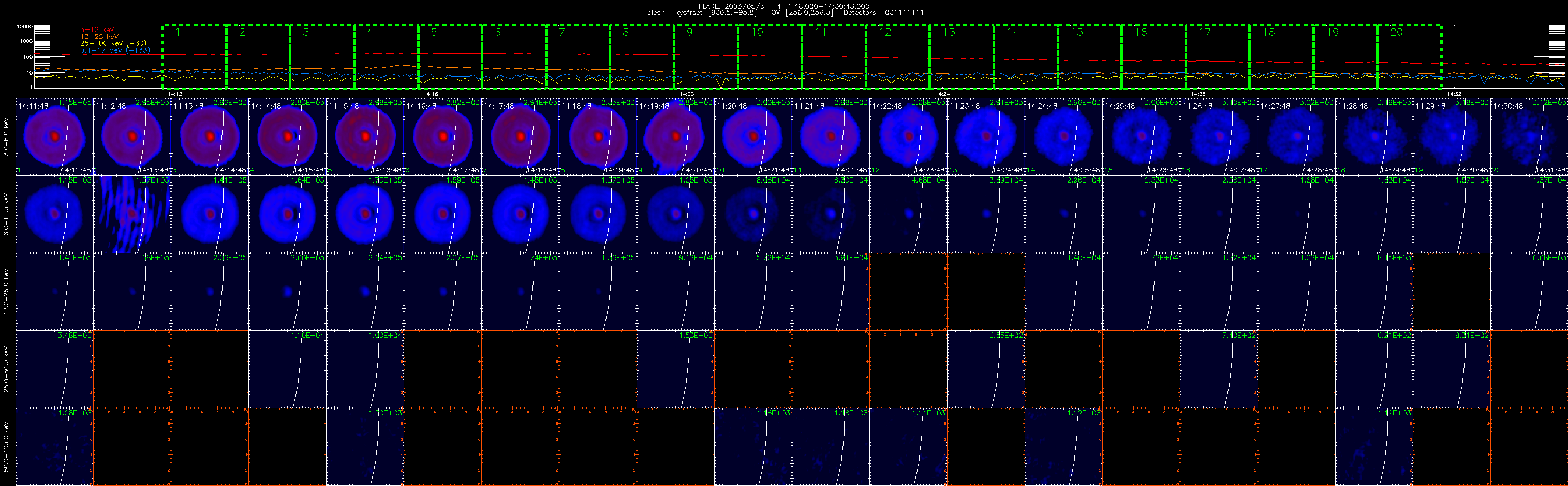This screenshot has height=486, width=1568.
Task: Open the 3.0-6.0 keV image starting 14:19:48
Action: (x=676, y=136)
